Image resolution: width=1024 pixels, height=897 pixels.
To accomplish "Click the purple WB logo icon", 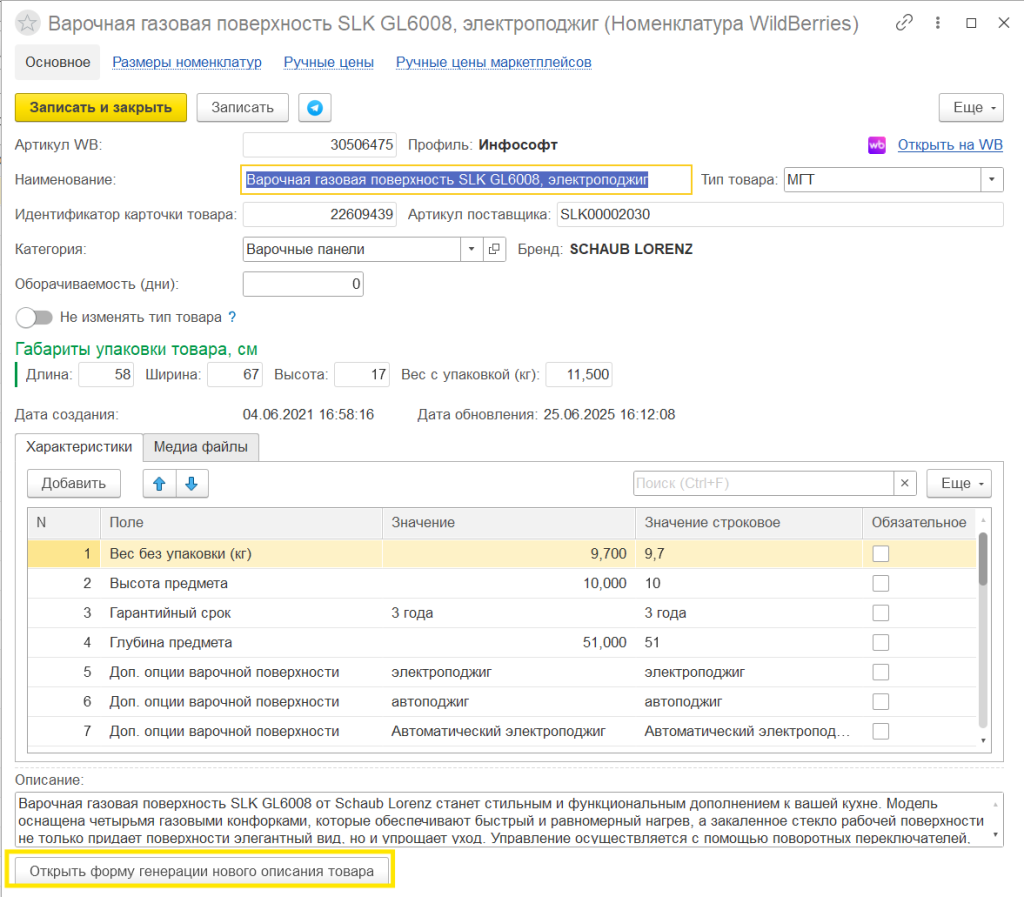I will click(x=877, y=145).
